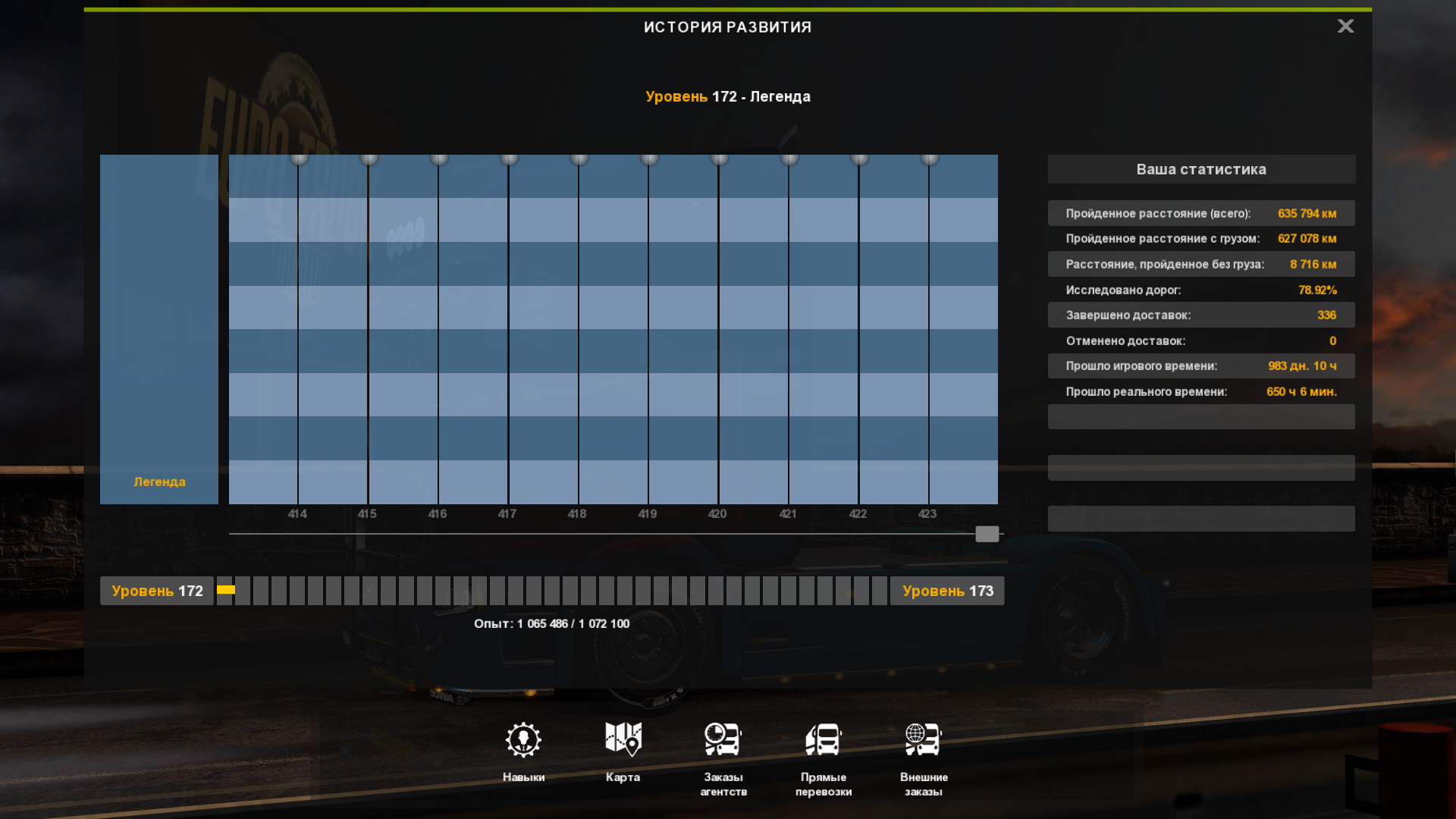Click the Ваша статистика panel header
This screenshot has height=819, width=1456.
pos(1200,169)
